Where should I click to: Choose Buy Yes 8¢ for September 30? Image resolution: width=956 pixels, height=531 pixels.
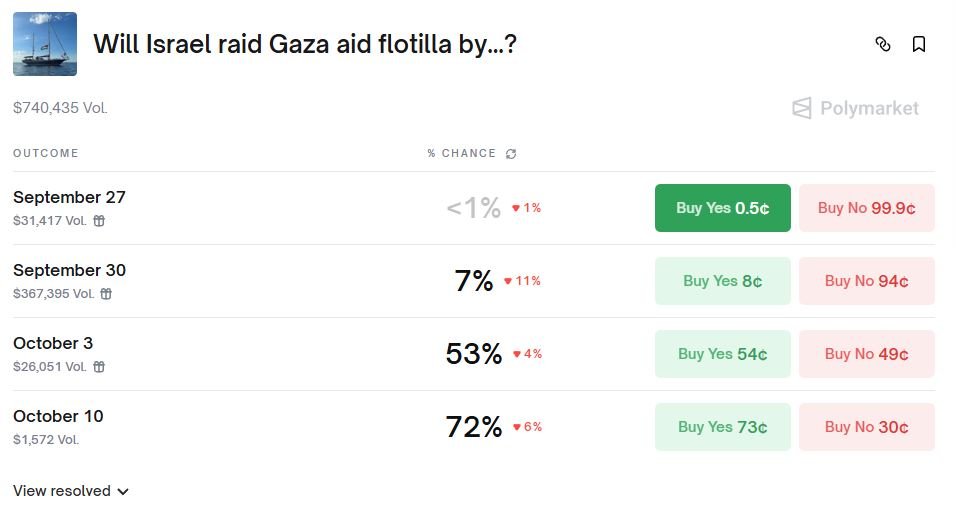click(x=722, y=281)
